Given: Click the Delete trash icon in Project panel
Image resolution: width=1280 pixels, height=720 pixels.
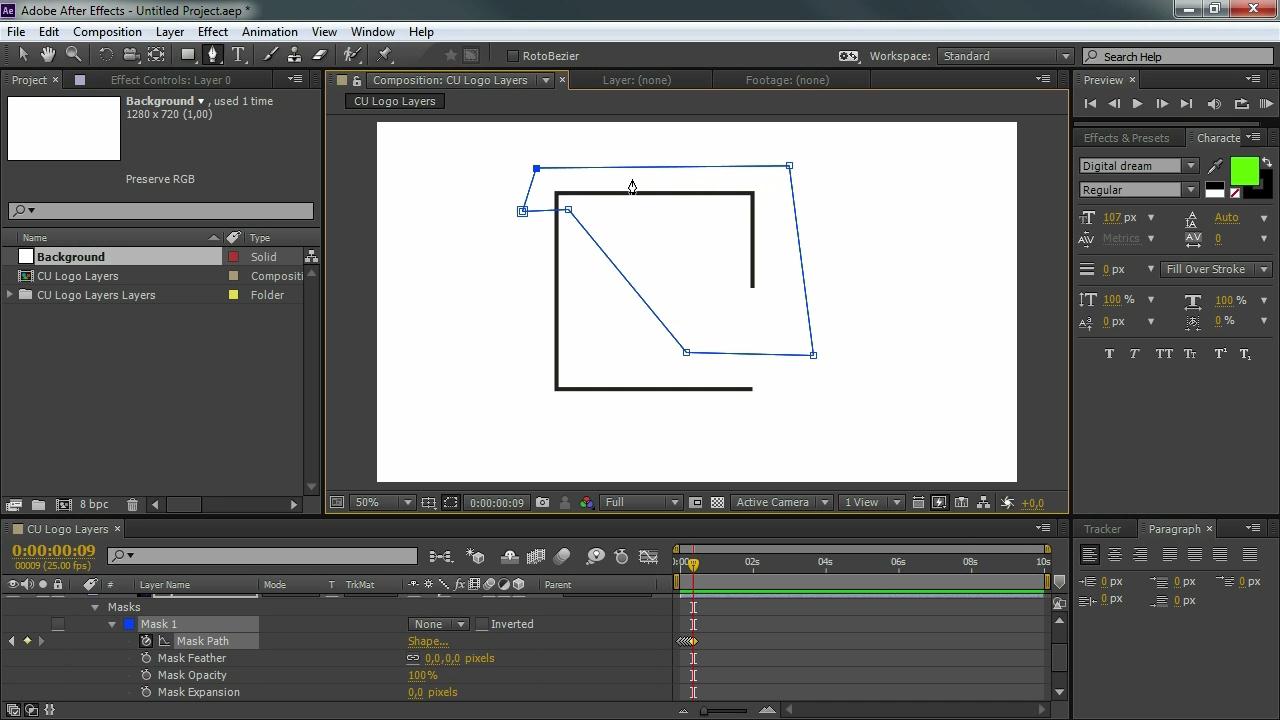Looking at the screenshot, I should coord(132,505).
